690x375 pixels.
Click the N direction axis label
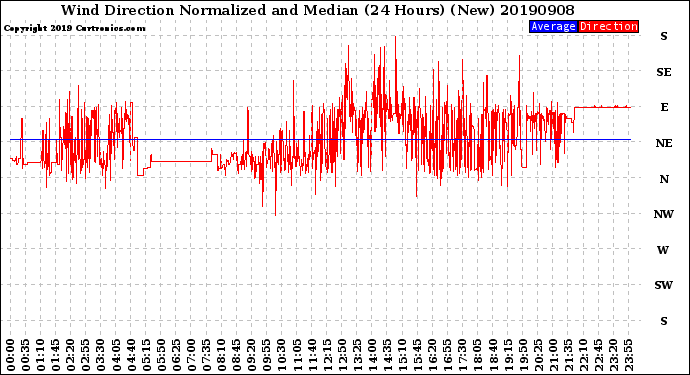(x=664, y=179)
